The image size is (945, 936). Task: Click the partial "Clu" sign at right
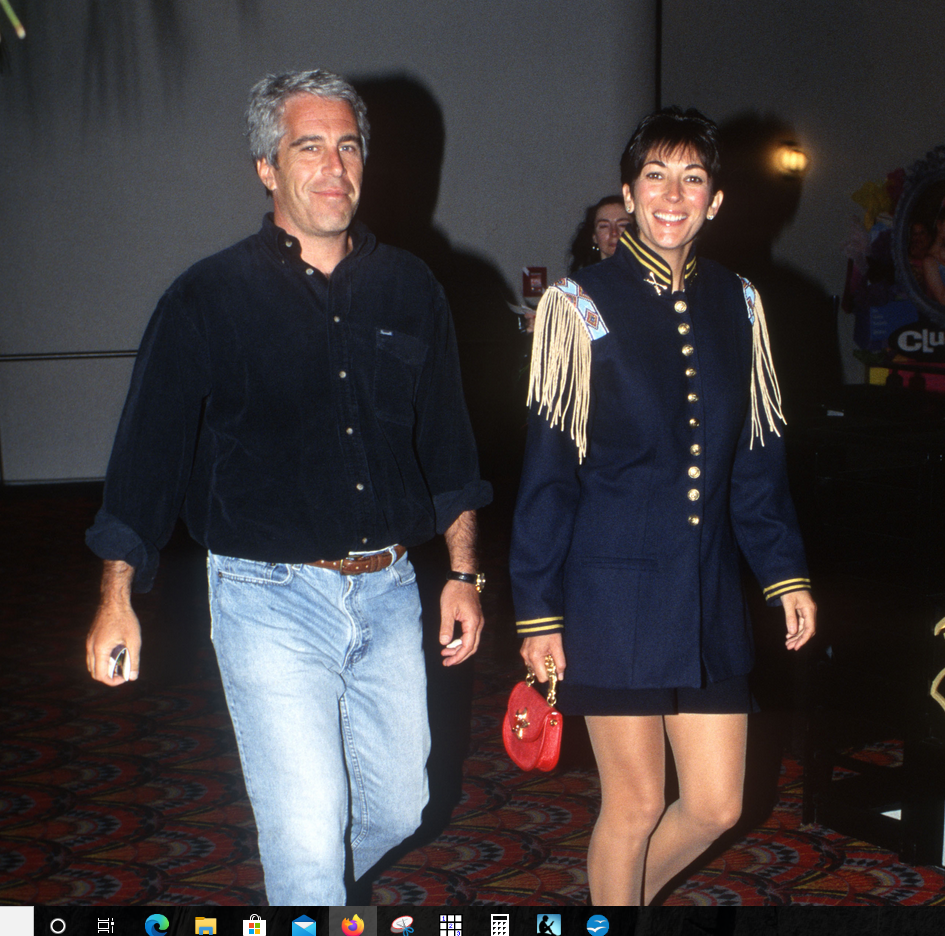(x=918, y=341)
